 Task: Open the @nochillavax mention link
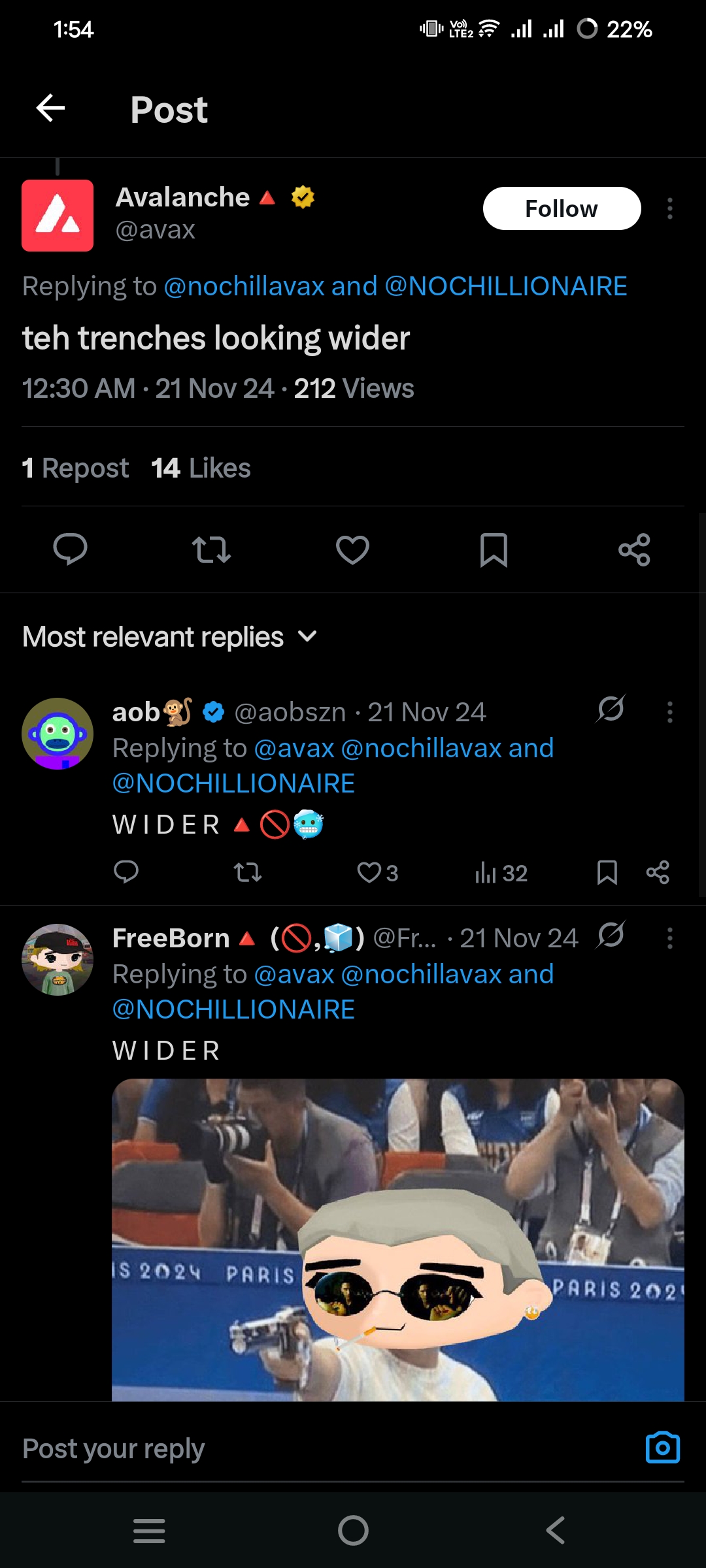tap(244, 286)
